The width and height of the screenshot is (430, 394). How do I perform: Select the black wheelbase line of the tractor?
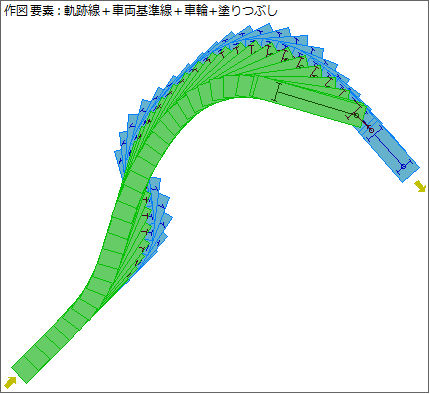[316, 104]
